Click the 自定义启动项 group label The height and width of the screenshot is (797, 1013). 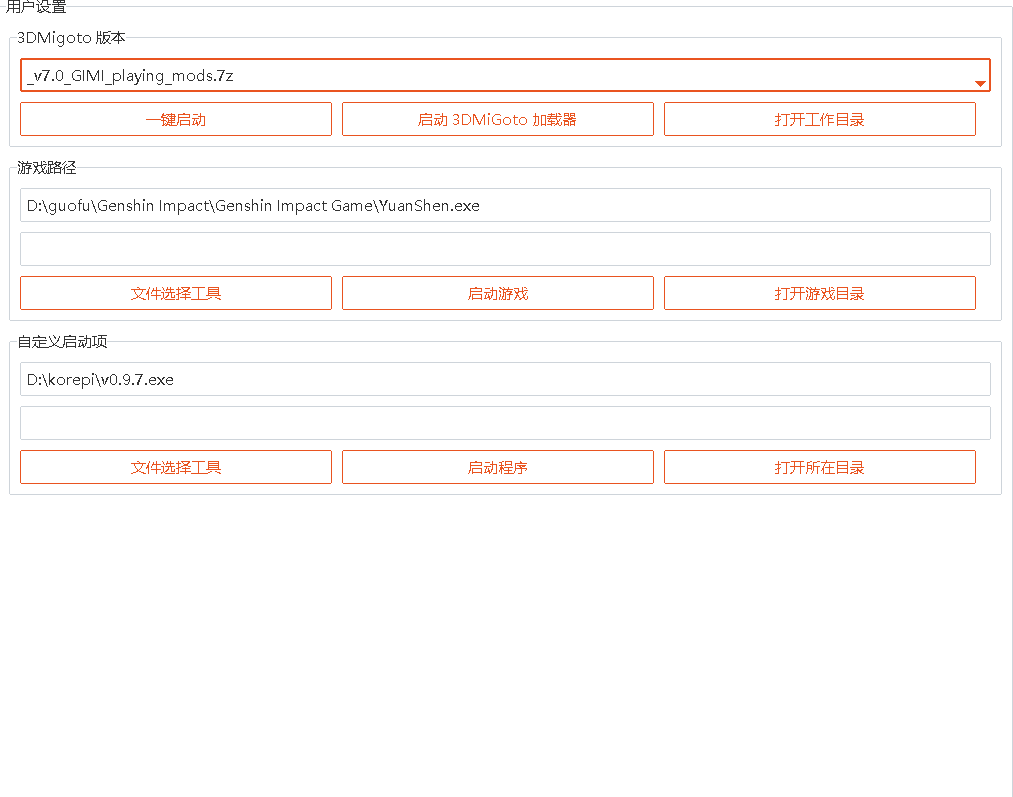coord(62,341)
